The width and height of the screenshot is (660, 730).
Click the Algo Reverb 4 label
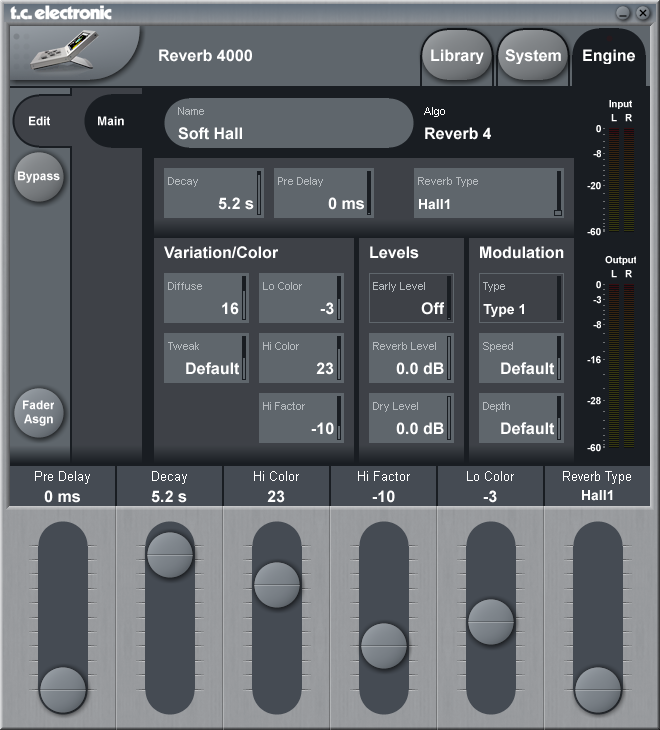click(x=458, y=124)
